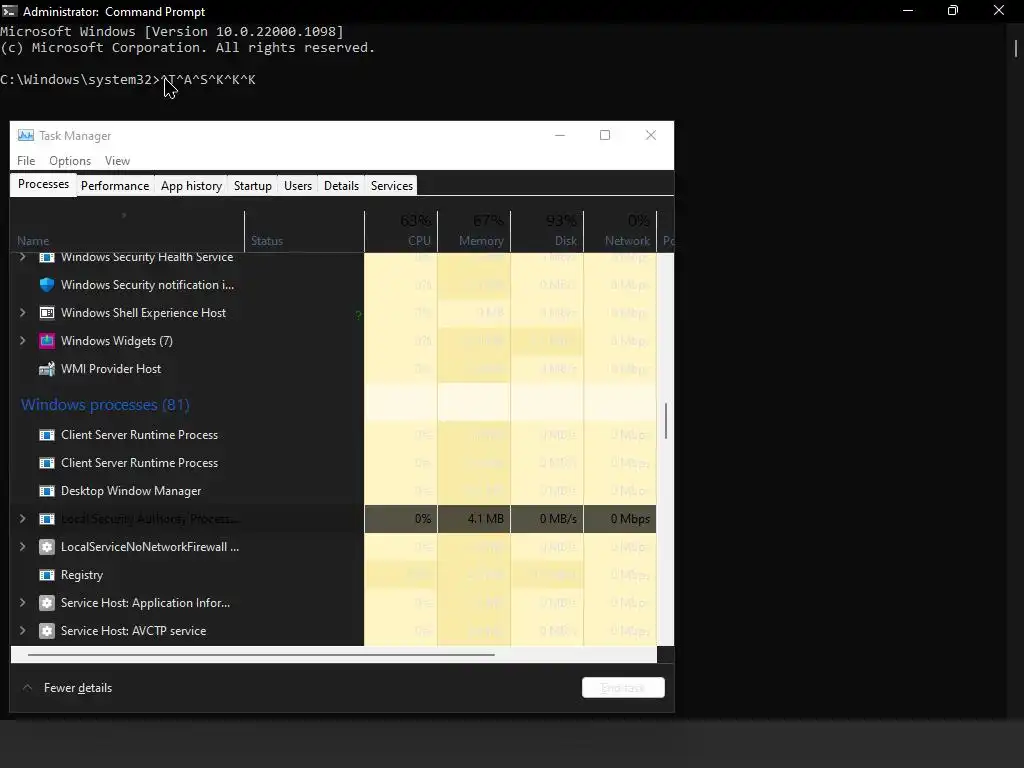The width and height of the screenshot is (1024, 768).
Task: Open the File menu in Task Manager
Action: [x=26, y=161]
